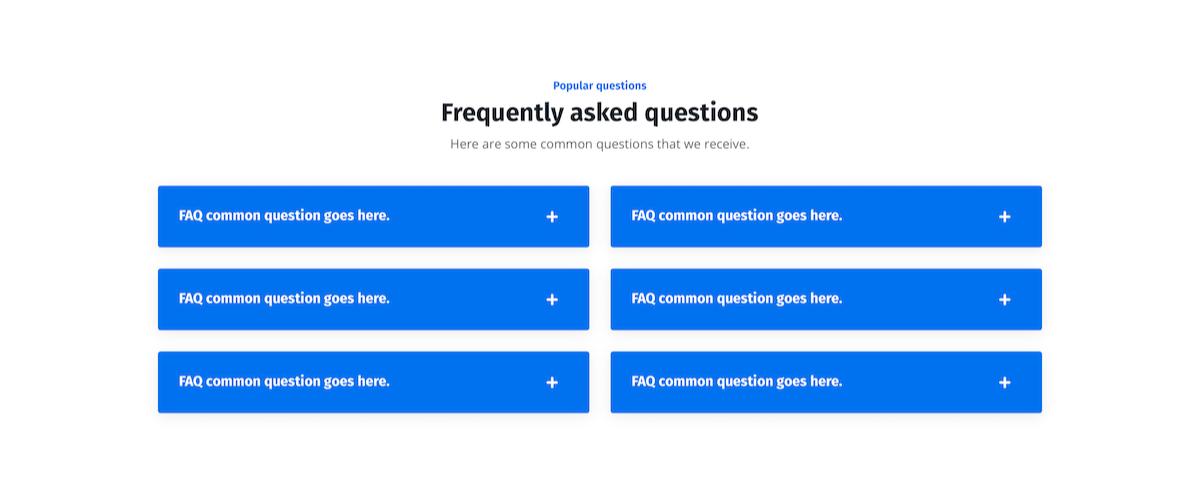Click the "Popular questions" label
Image resolution: width=1200 pixels, height=491 pixels.
600,86
